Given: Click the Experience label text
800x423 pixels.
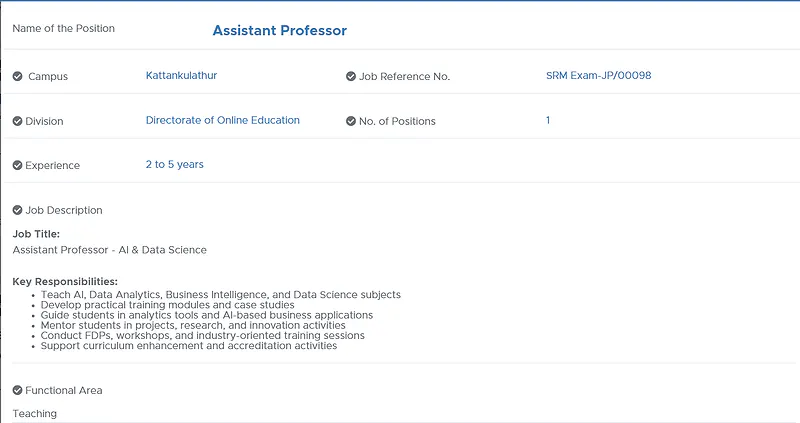Looking at the screenshot, I should (x=53, y=165).
